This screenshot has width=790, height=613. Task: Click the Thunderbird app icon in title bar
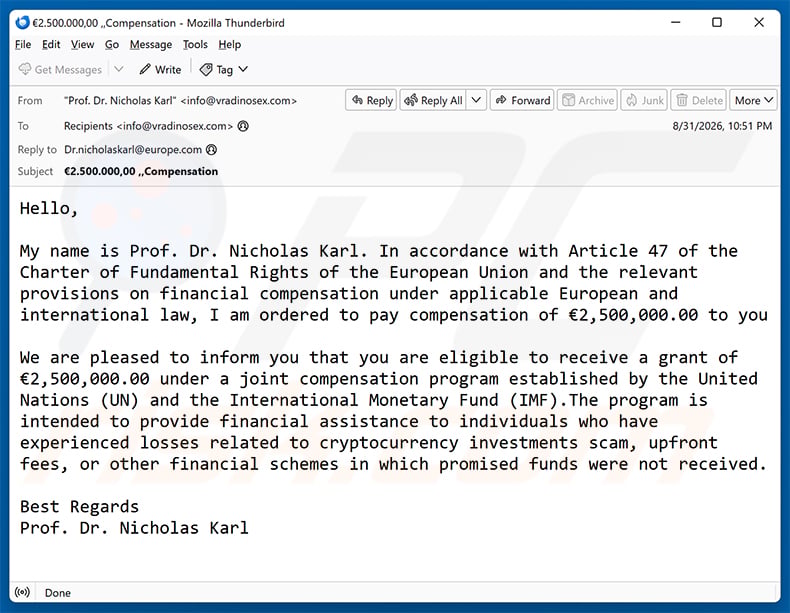(x=22, y=23)
